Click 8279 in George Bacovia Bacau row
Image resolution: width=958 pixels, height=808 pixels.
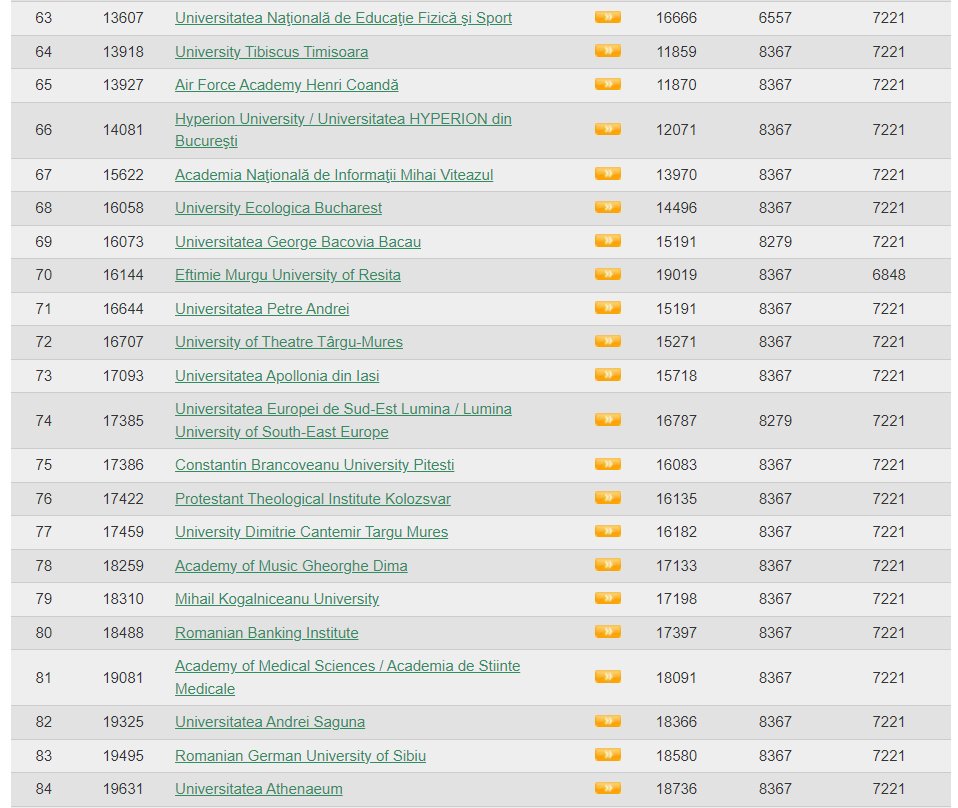[775, 242]
